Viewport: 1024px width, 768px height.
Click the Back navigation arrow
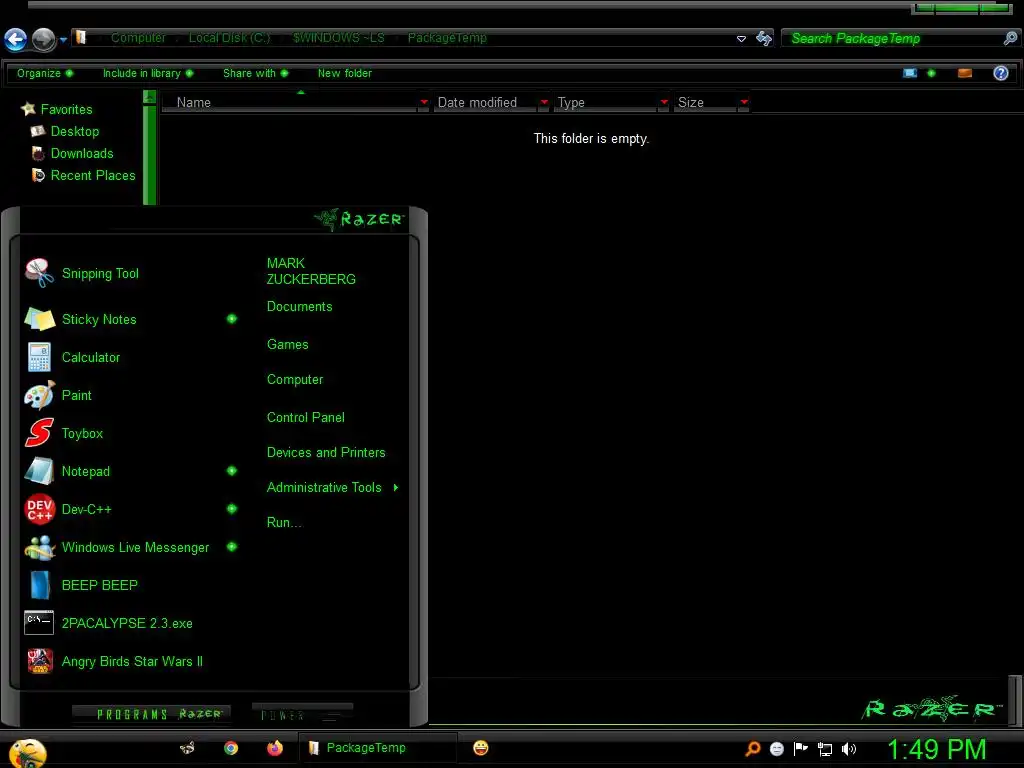pyautogui.click(x=16, y=39)
